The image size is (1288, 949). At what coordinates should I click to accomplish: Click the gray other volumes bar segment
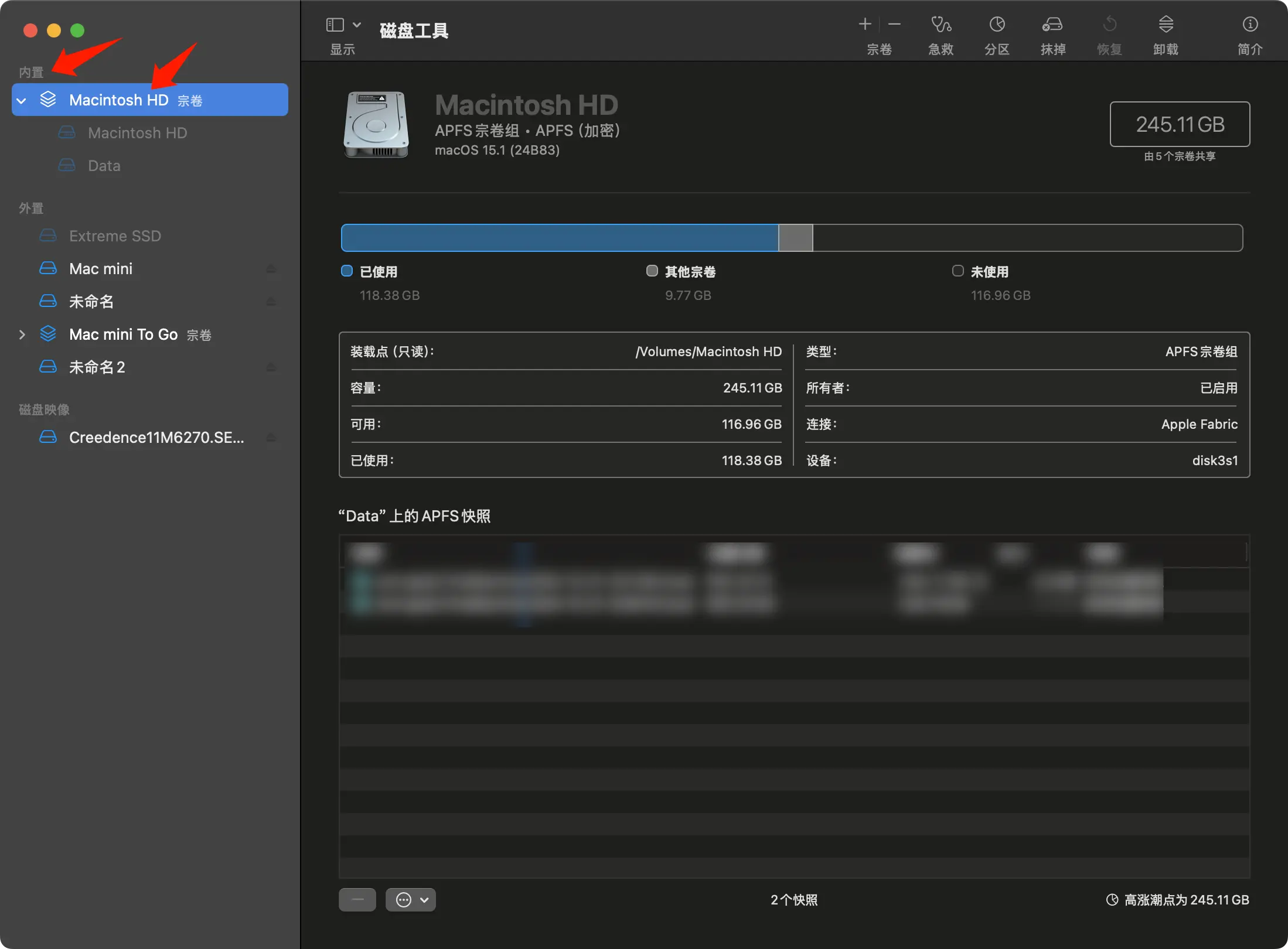[796, 238]
